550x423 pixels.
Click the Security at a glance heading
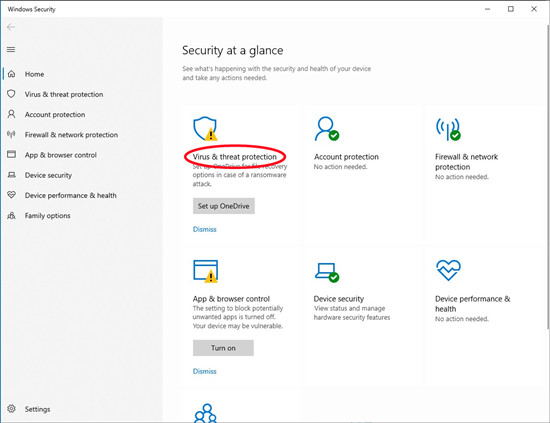pyautogui.click(x=233, y=51)
